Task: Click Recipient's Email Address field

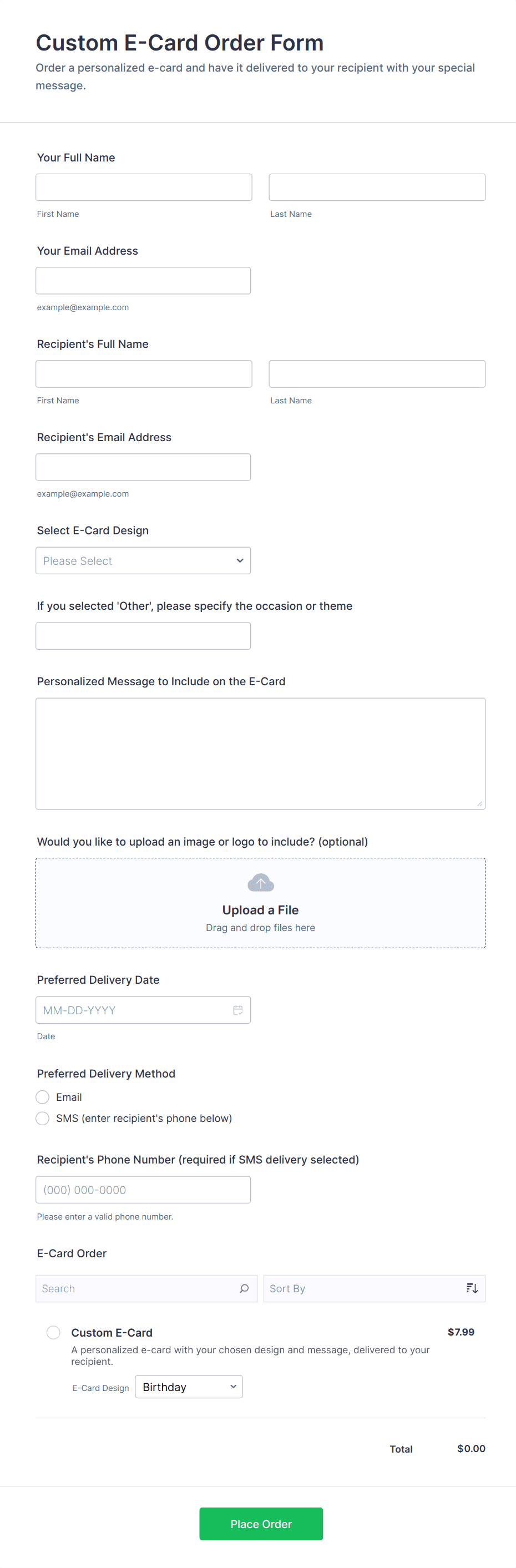Action: pyautogui.click(x=143, y=467)
